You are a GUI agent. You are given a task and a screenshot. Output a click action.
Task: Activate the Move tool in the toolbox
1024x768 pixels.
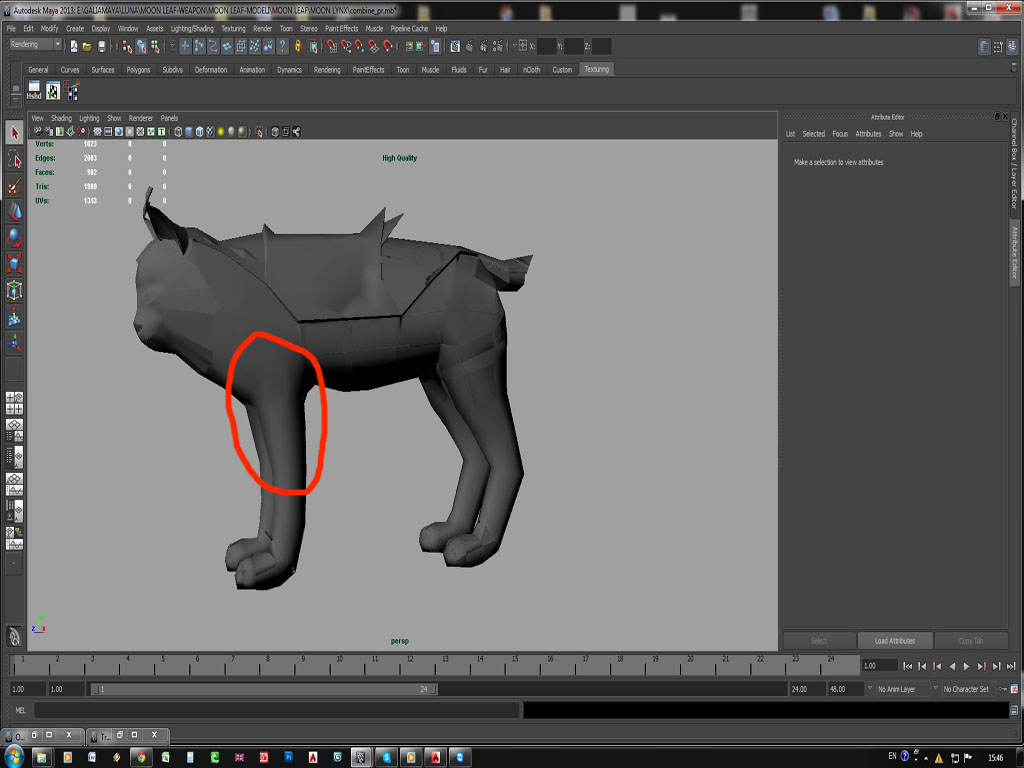pyautogui.click(x=14, y=212)
